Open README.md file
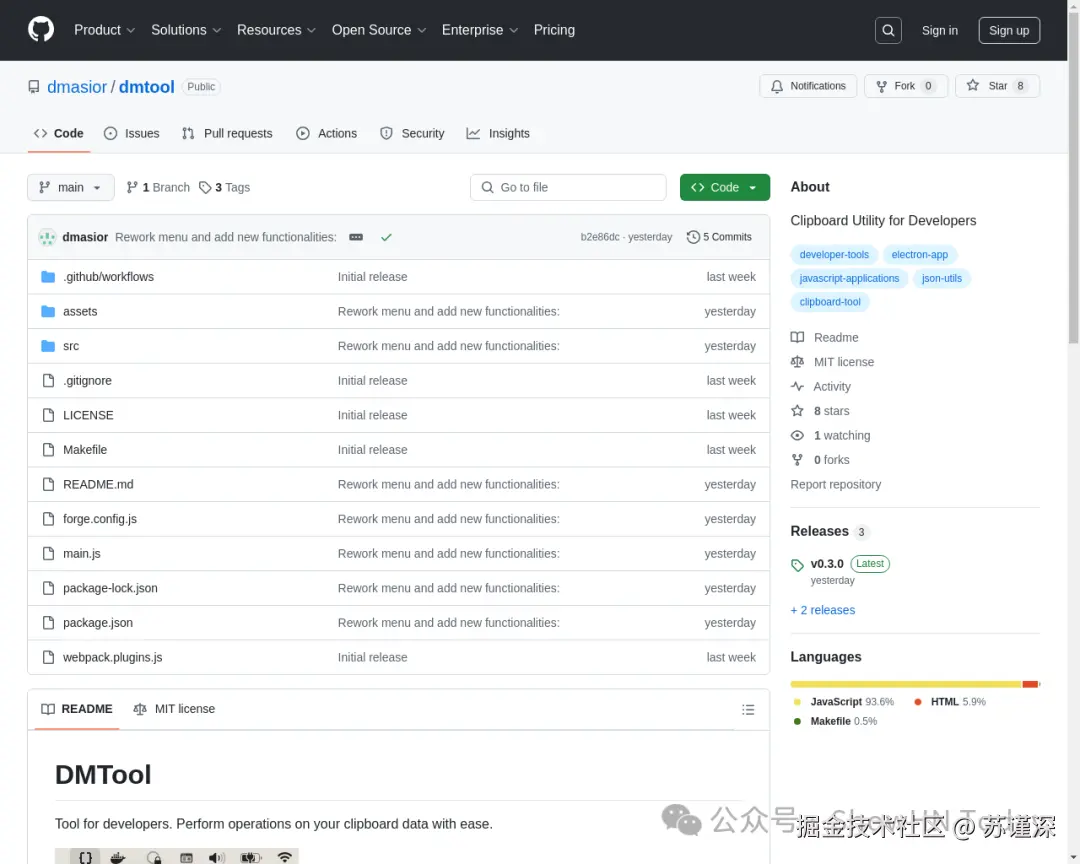The image size is (1080, 864). 98,484
